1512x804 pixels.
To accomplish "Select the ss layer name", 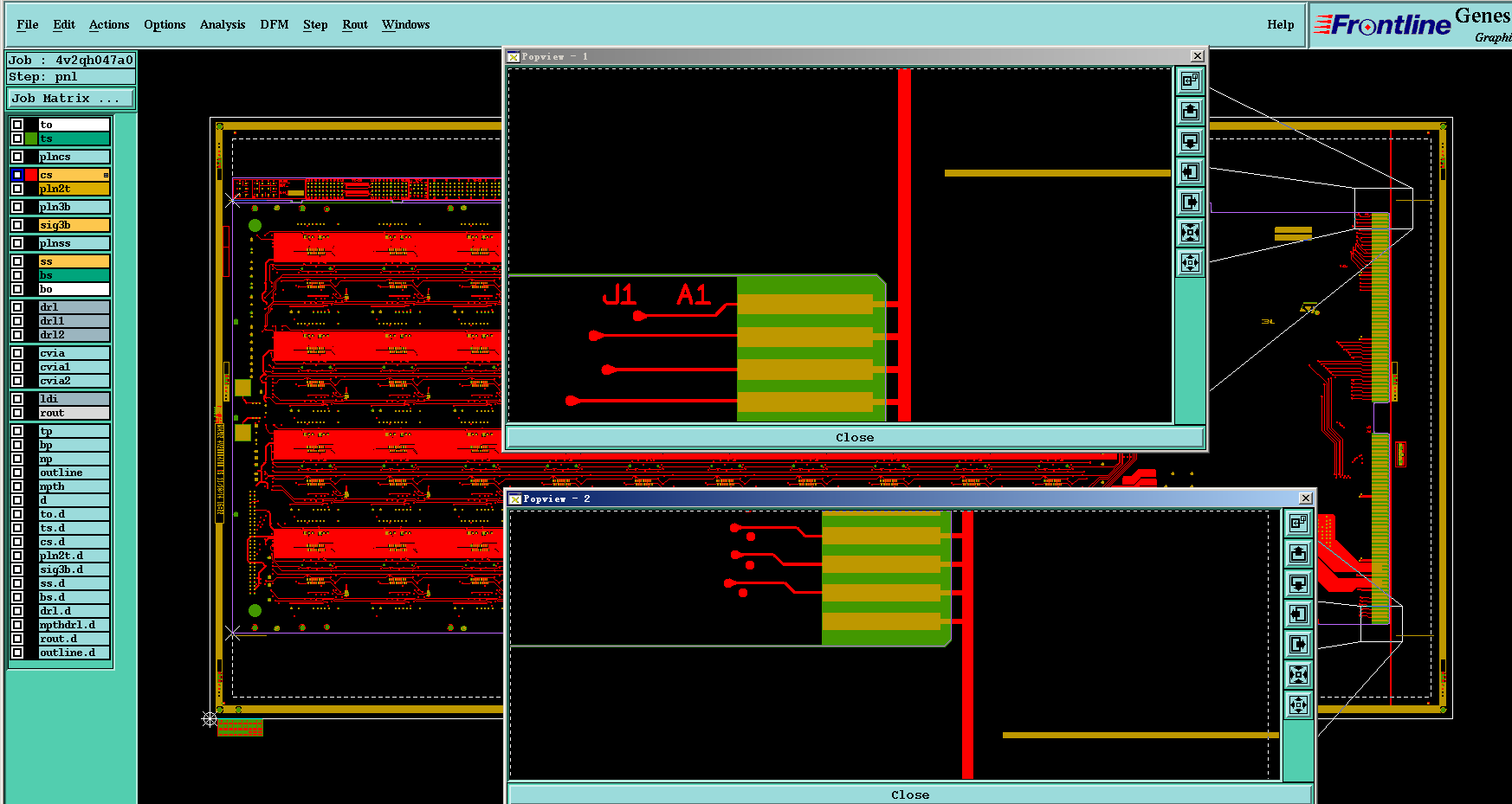I will coord(74,261).
